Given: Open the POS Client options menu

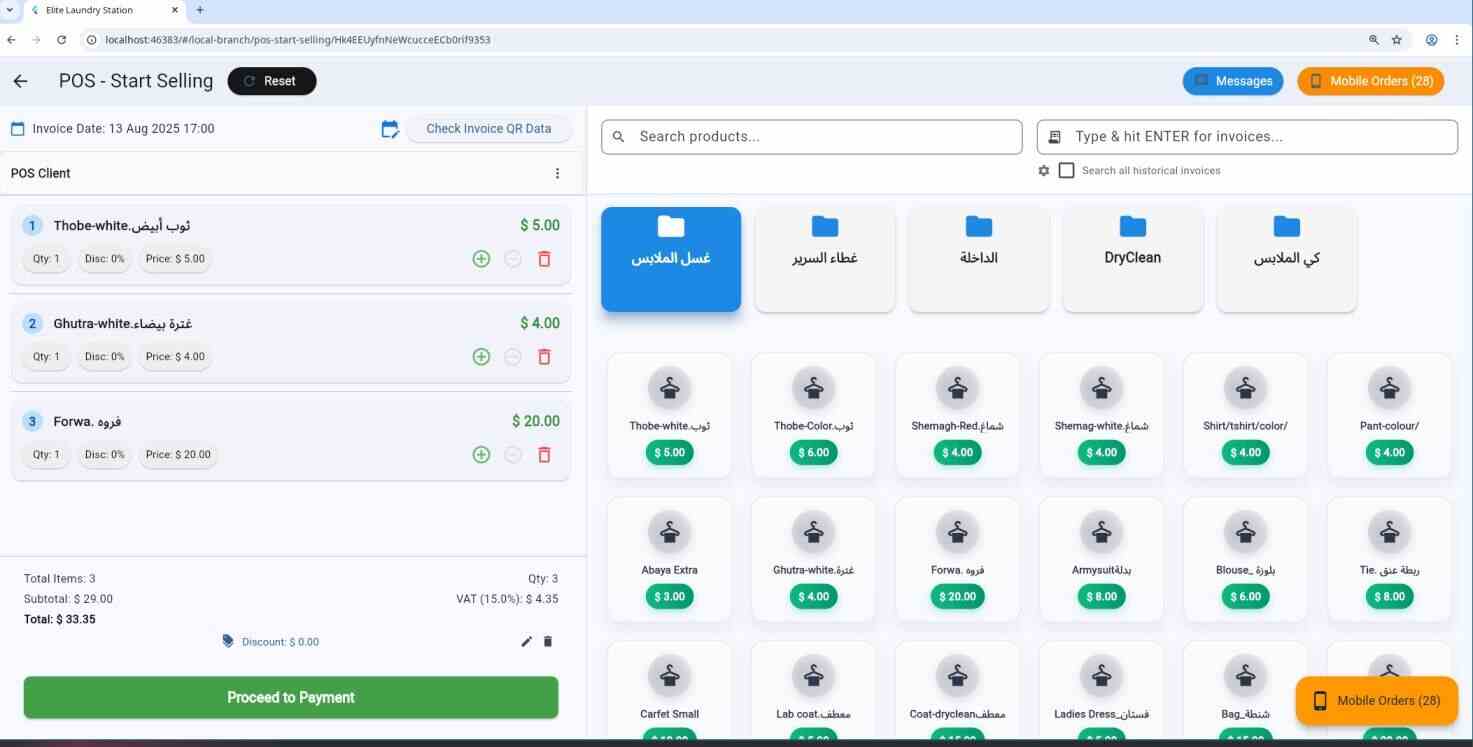Looking at the screenshot, I should (x=557, y=173).
